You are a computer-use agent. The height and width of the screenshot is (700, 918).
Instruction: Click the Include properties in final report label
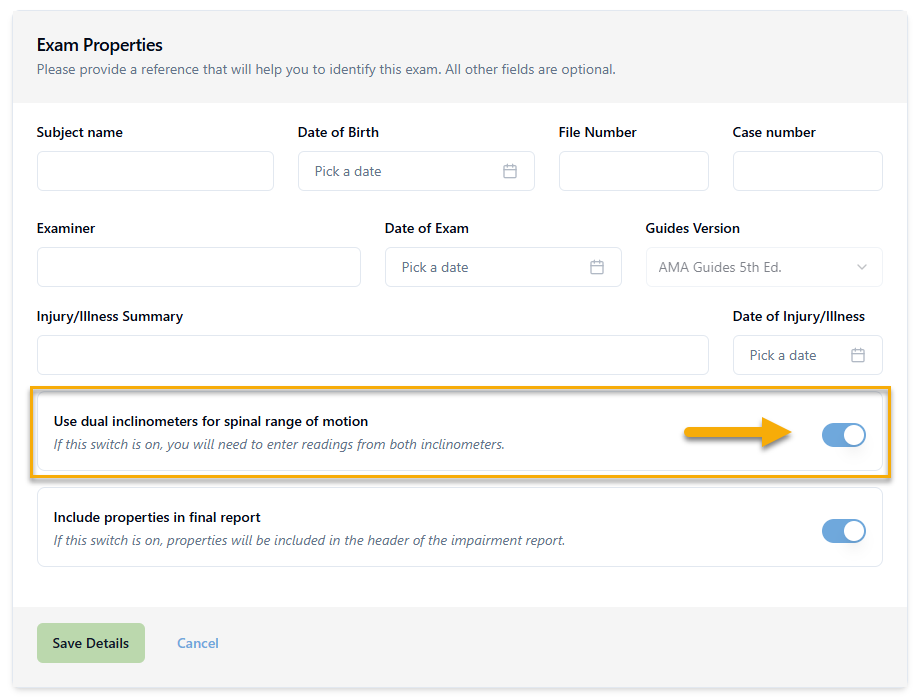[x=157, y=517]
